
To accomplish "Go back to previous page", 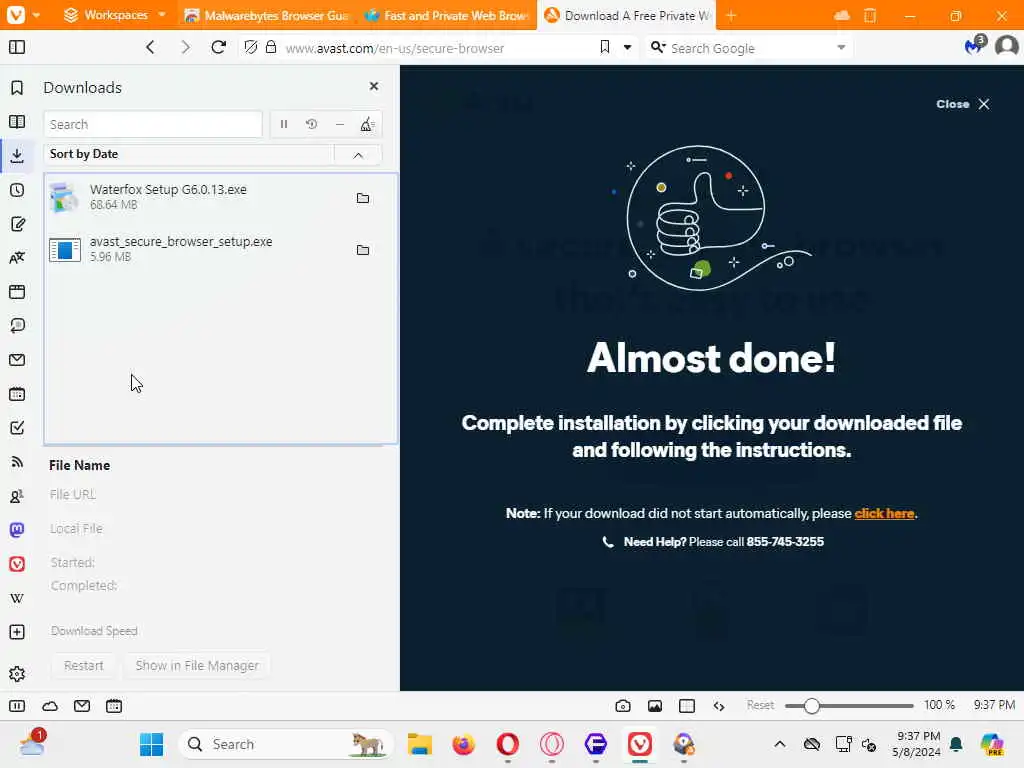I will tap(150, 47).
